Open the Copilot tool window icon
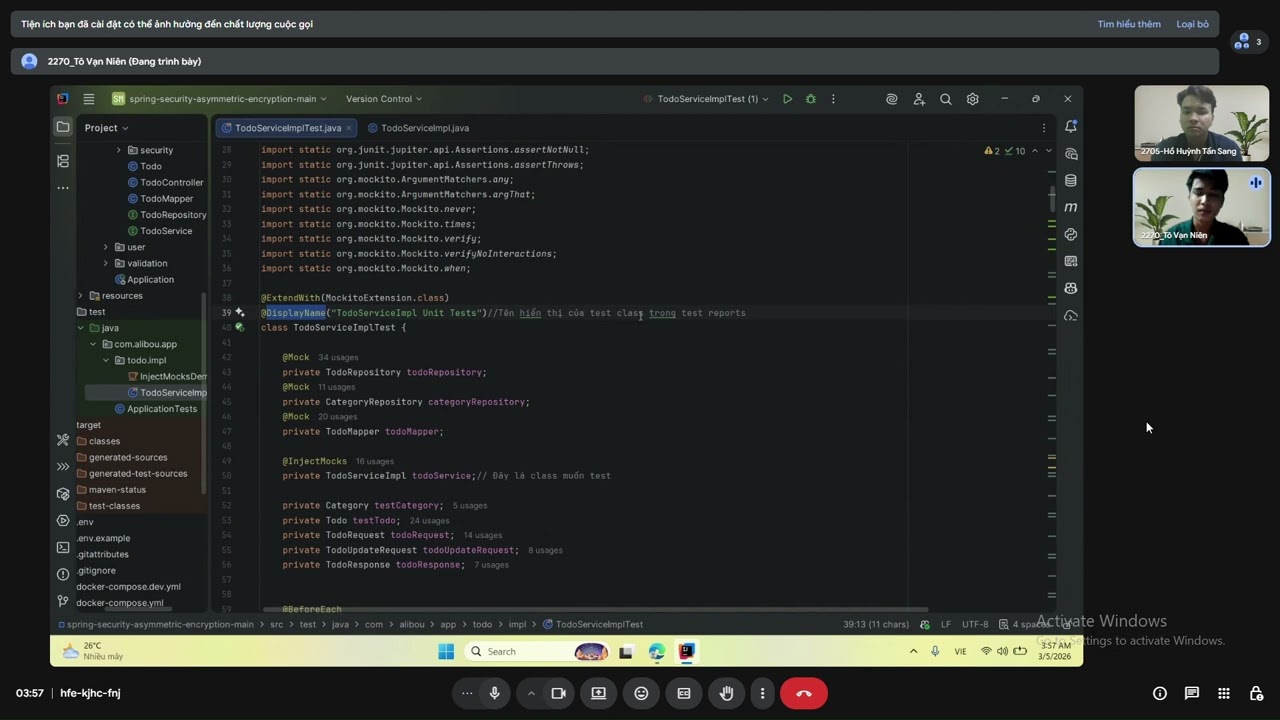 pyautogui.click(x=1071, y=288)
